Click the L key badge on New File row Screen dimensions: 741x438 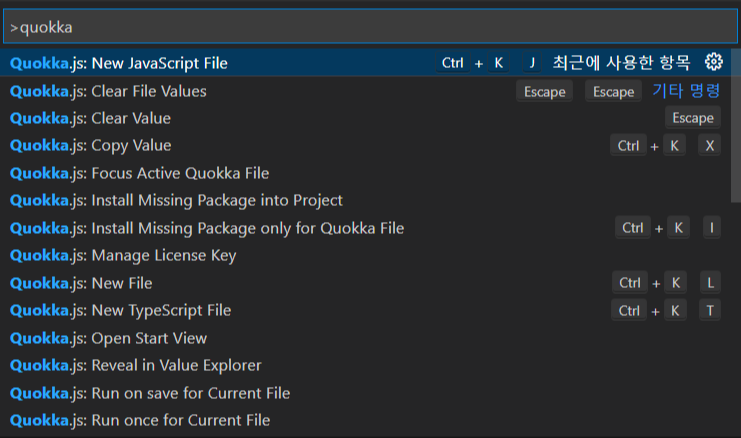coord(710,283)
